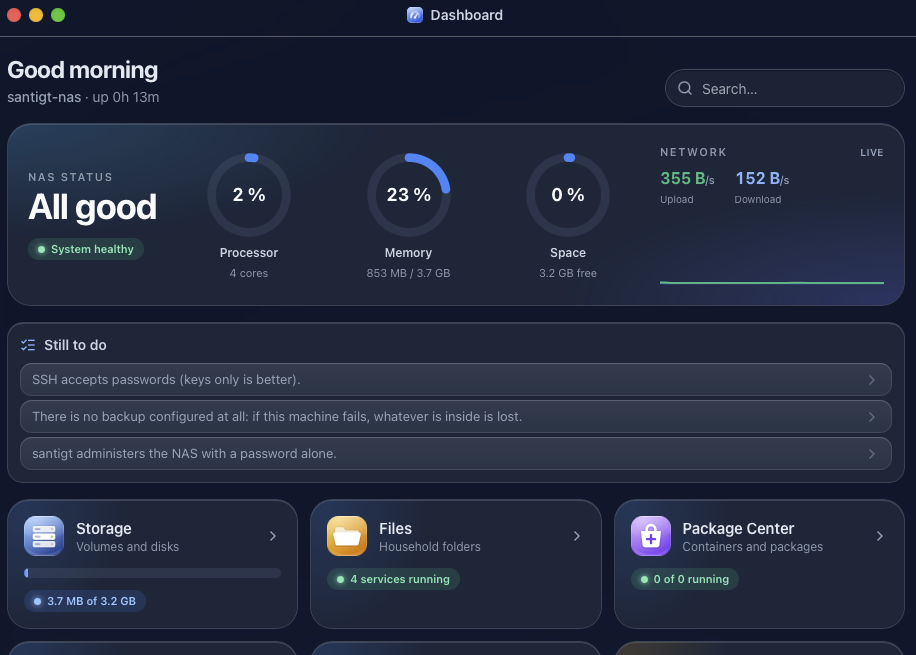Viewport: 916px width, 655px height.
Task: Click the LIVE network label
Action: coord(872,153)
